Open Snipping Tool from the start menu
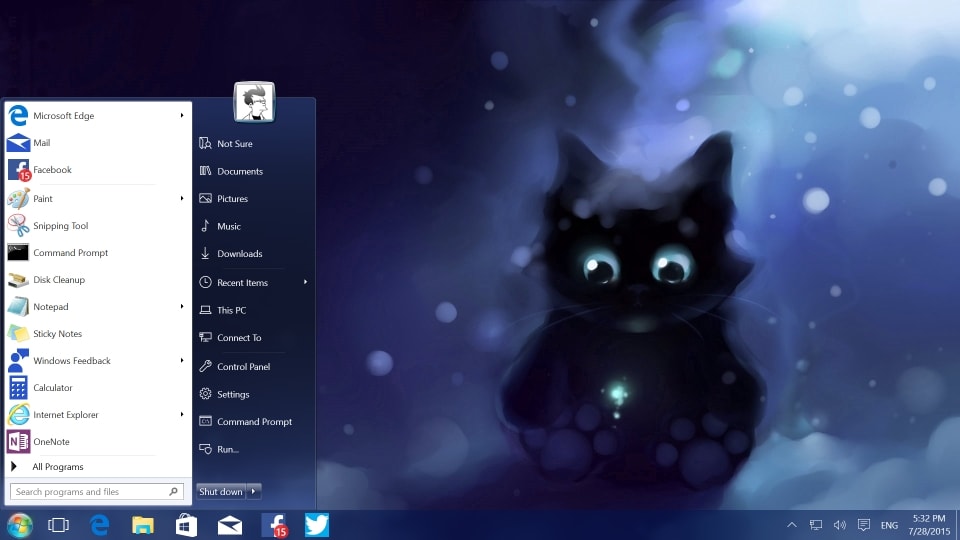The width and height of the screenshot is (960, 540). 60,226
